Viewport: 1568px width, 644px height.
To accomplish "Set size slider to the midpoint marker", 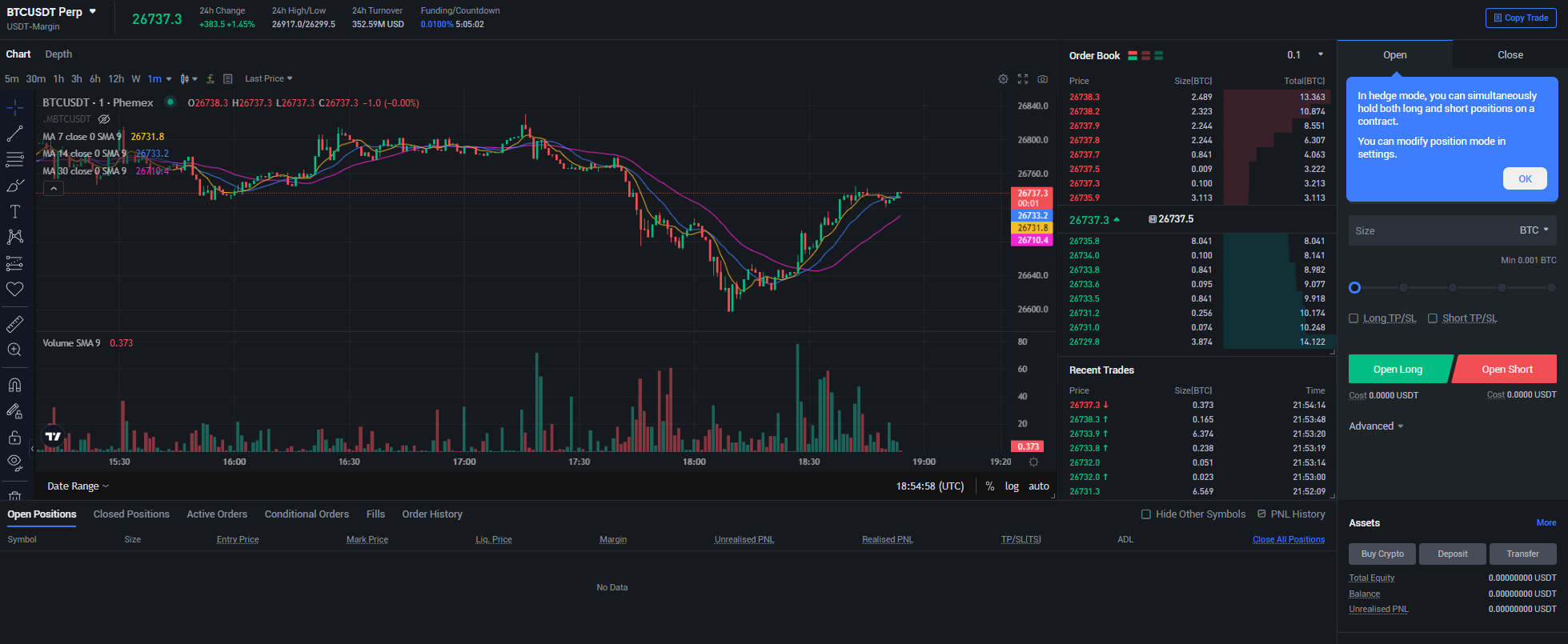I will [x=1453, y=287].
